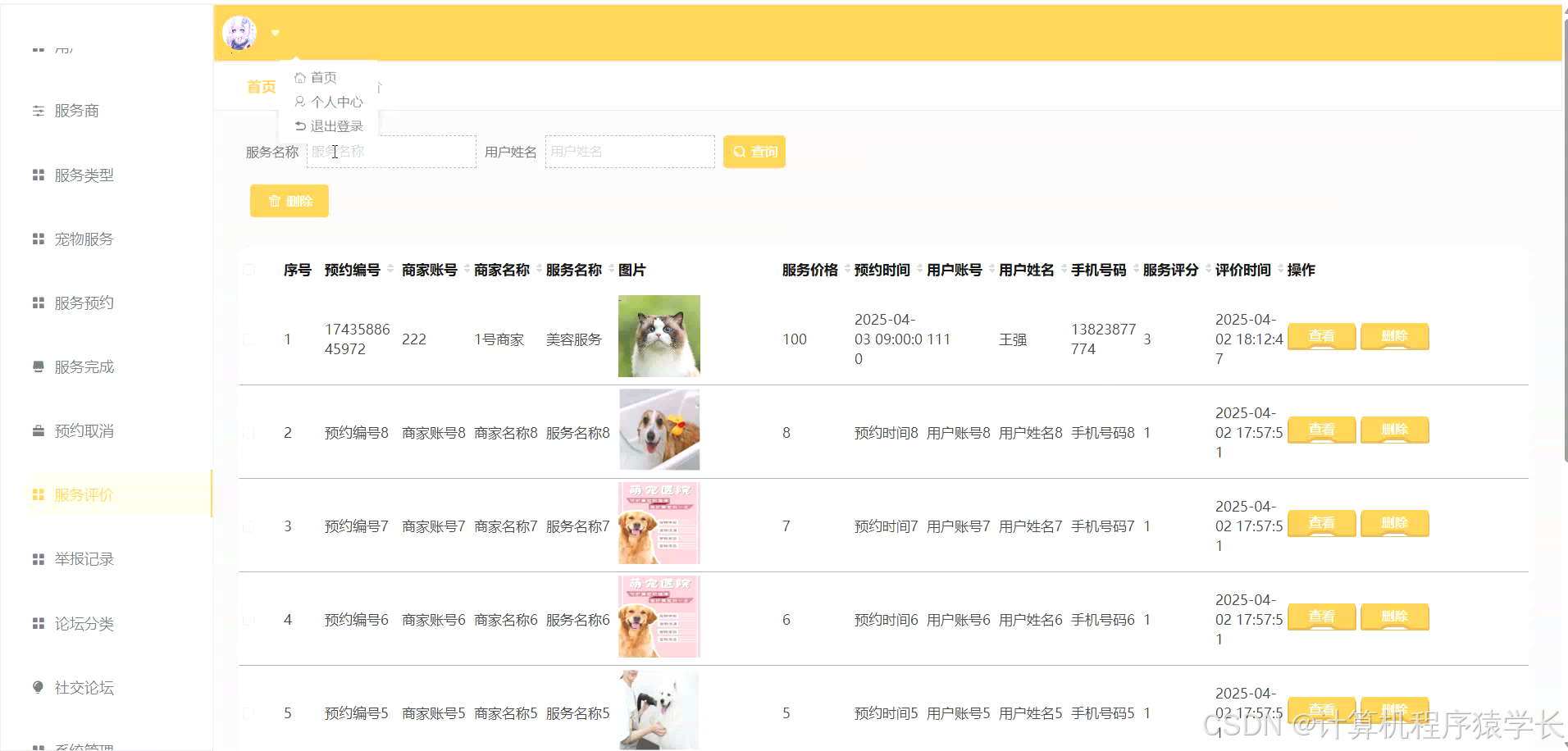Click the 预约取消 briefcase icon
Viewport: 1568px width, 751px height.
point(38,430)
